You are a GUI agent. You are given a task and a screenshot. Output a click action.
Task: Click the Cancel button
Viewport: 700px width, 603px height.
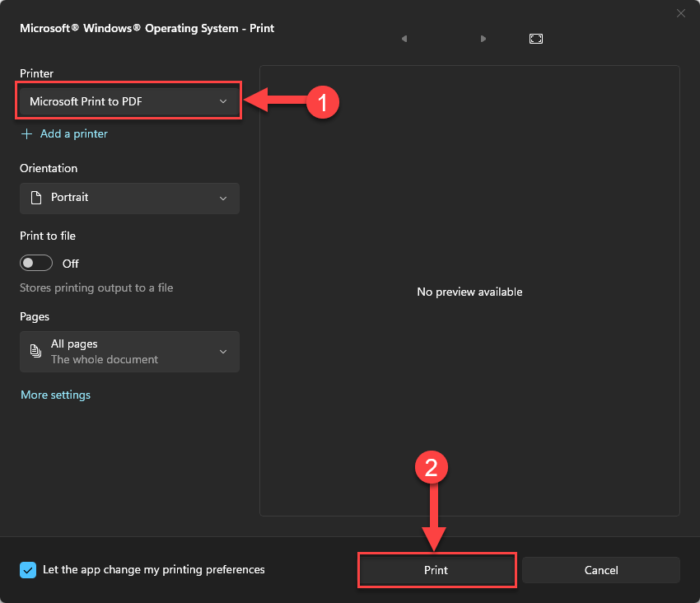[x=601, y=570]
